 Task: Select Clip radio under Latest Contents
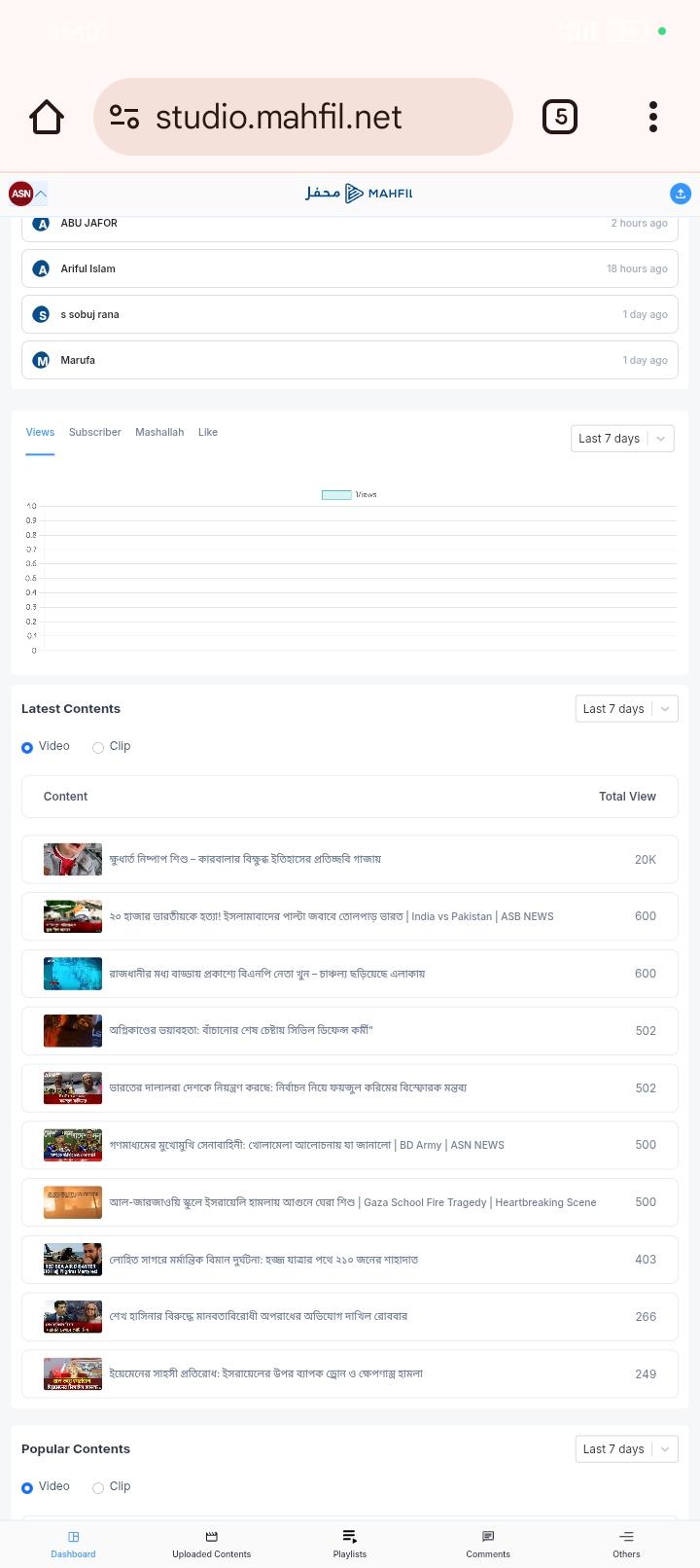[98, 747]
